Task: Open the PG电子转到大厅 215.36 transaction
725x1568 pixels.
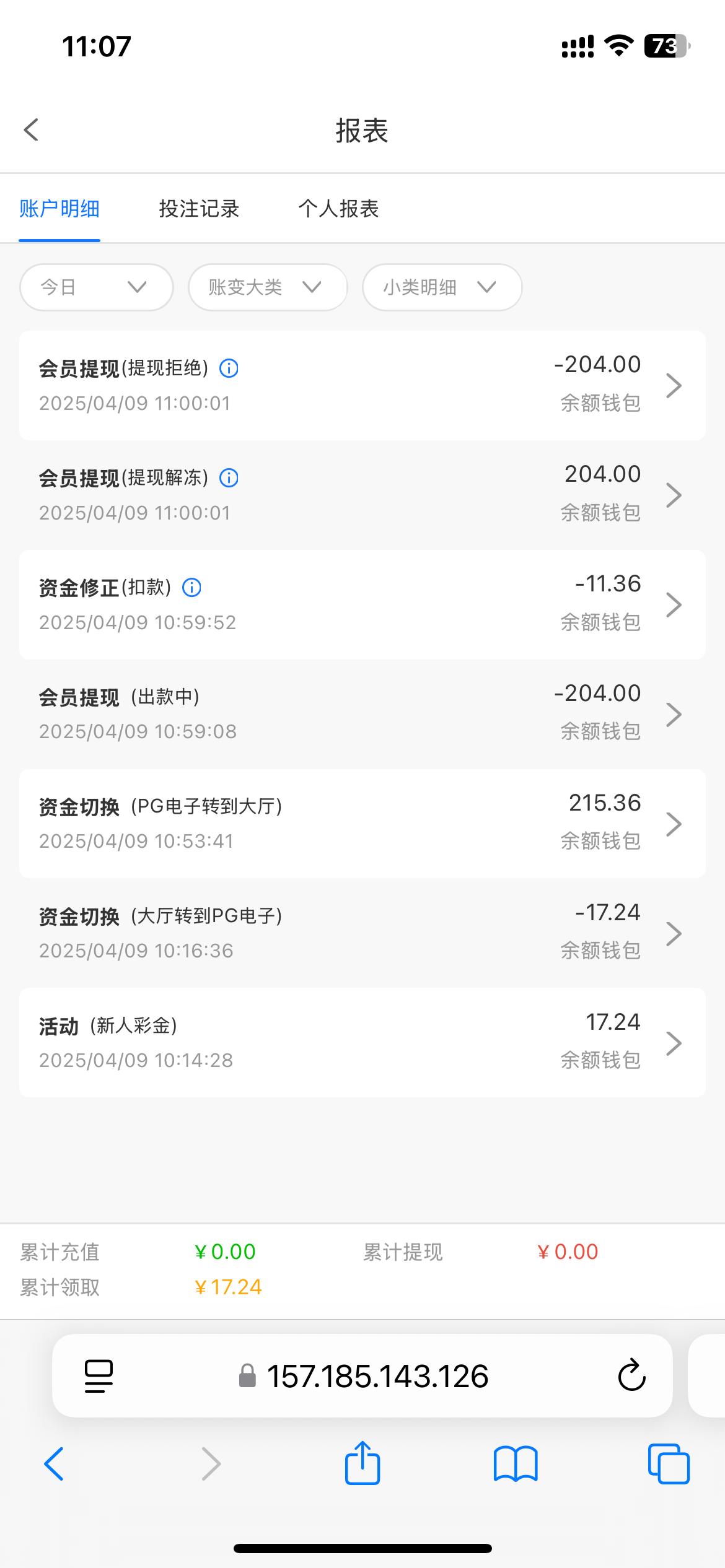Action: coord(362,824)
